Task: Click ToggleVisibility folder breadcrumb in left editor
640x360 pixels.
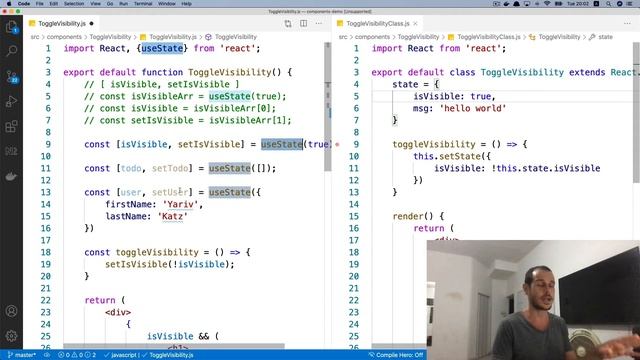Action: 110,37
